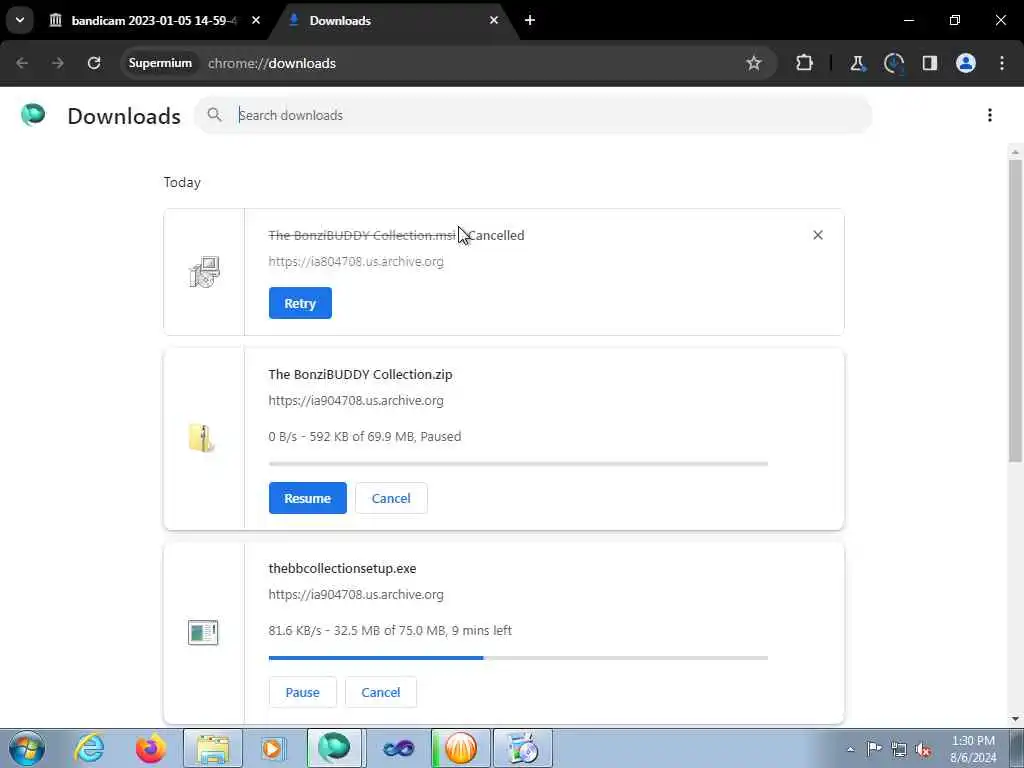Click the scrollbar down arrow
Viewport: 1024px width, 768px height.
point(1016,718)
